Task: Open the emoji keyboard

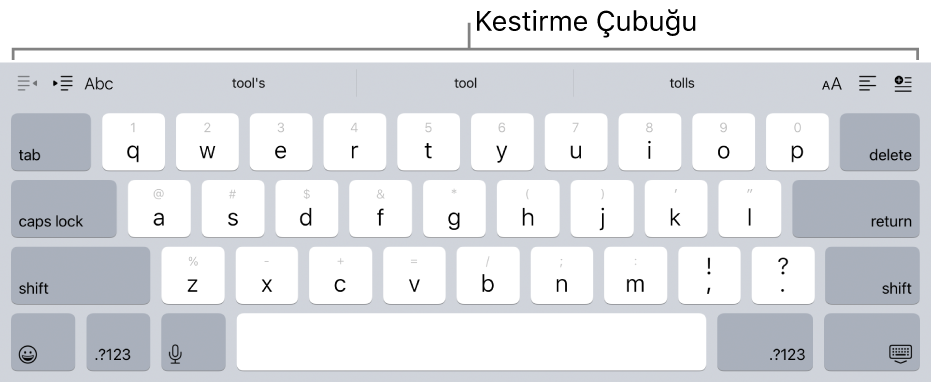Action: click(43, 342)
